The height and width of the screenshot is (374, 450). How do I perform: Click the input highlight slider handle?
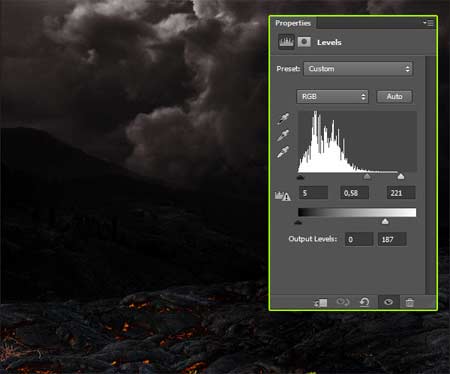point(401,176)
